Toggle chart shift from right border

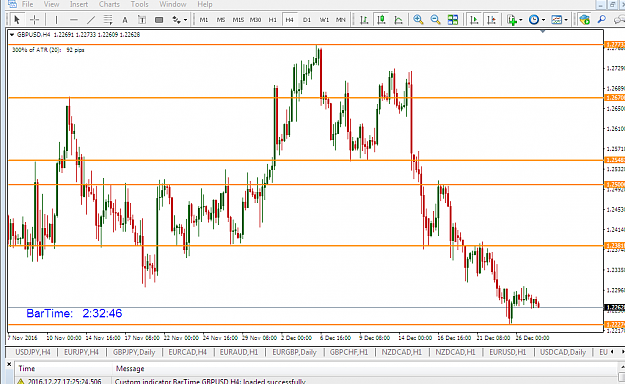pyautogui.click(x=491, y=20)
